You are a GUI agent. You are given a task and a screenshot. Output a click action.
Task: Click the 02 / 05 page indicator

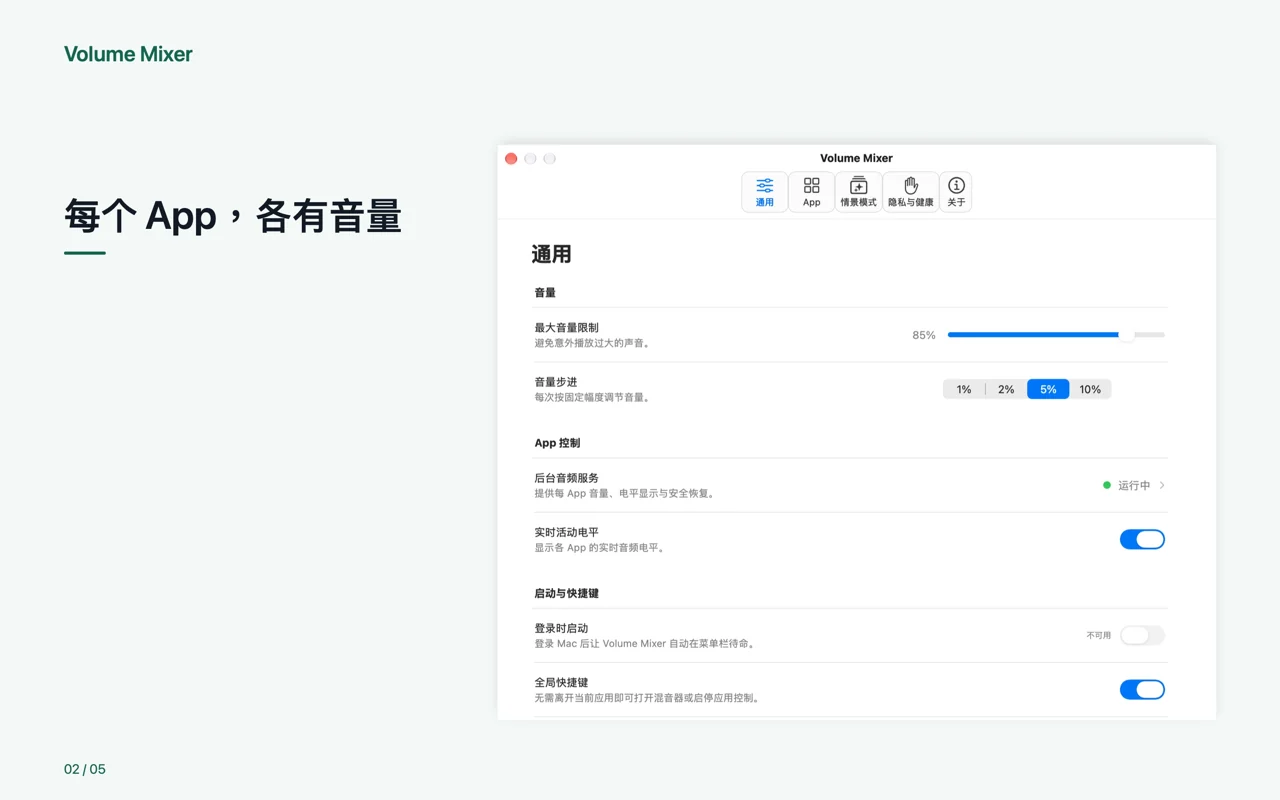(x=85, y=769)
